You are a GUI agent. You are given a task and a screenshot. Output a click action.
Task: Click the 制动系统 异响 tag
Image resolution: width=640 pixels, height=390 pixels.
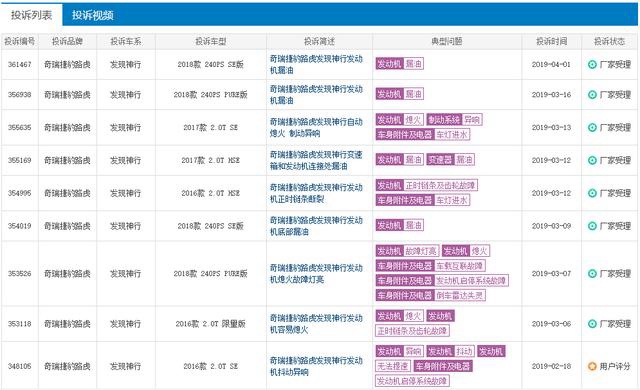pyautogui.click(x=454, y=120)
